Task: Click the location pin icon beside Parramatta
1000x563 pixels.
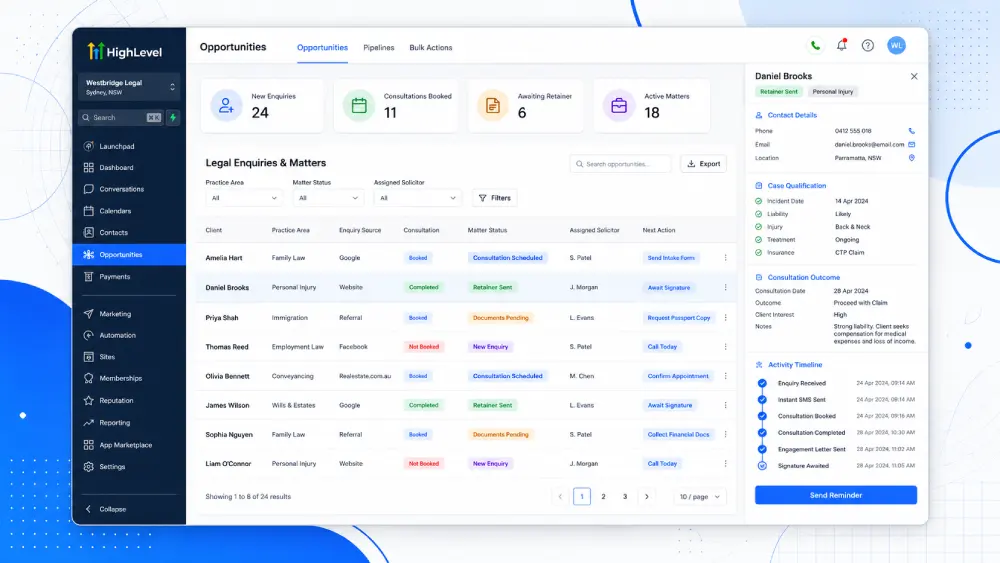Action: pyautogui.click(x=911, y=158)
